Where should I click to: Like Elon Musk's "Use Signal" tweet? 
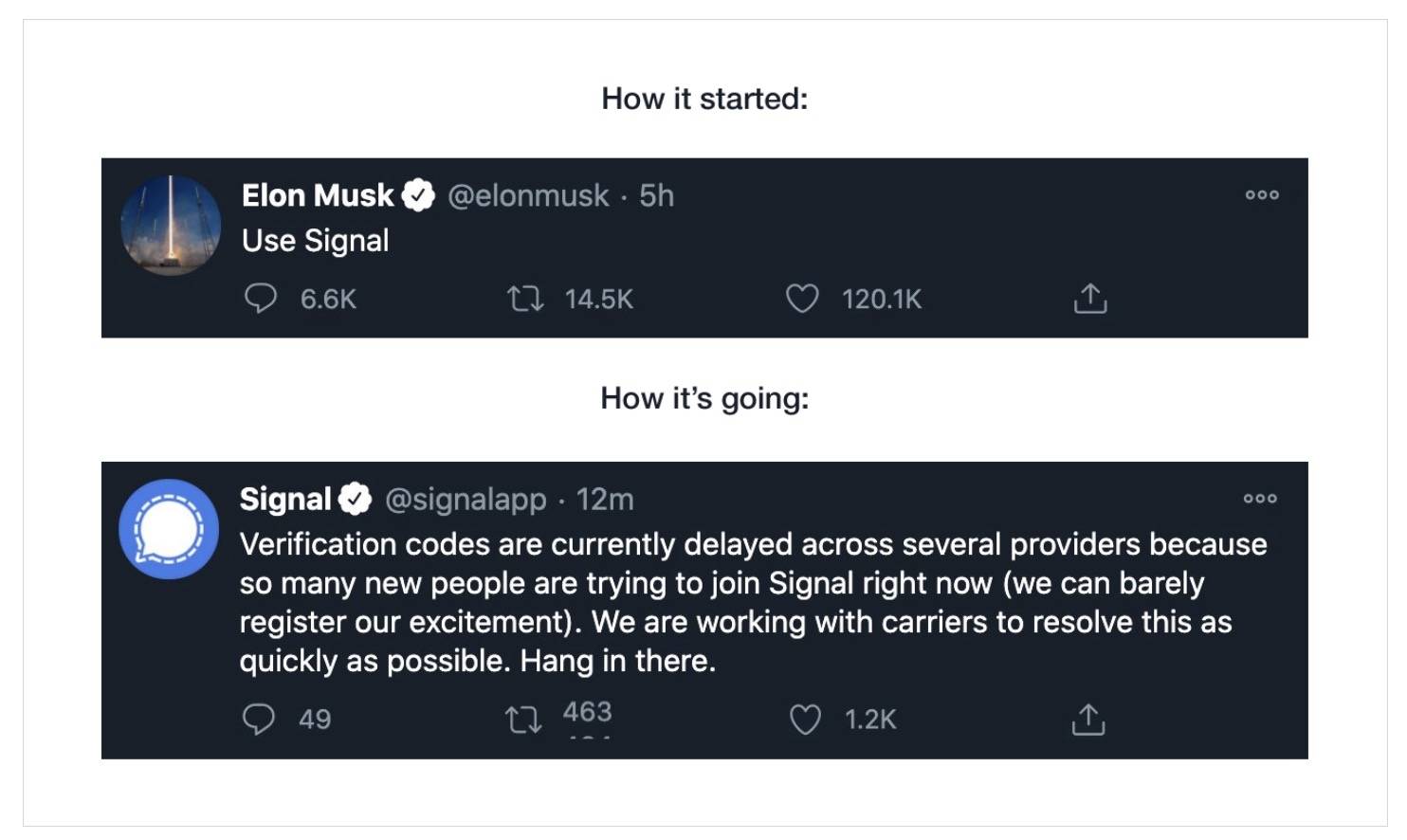[802, 300]
